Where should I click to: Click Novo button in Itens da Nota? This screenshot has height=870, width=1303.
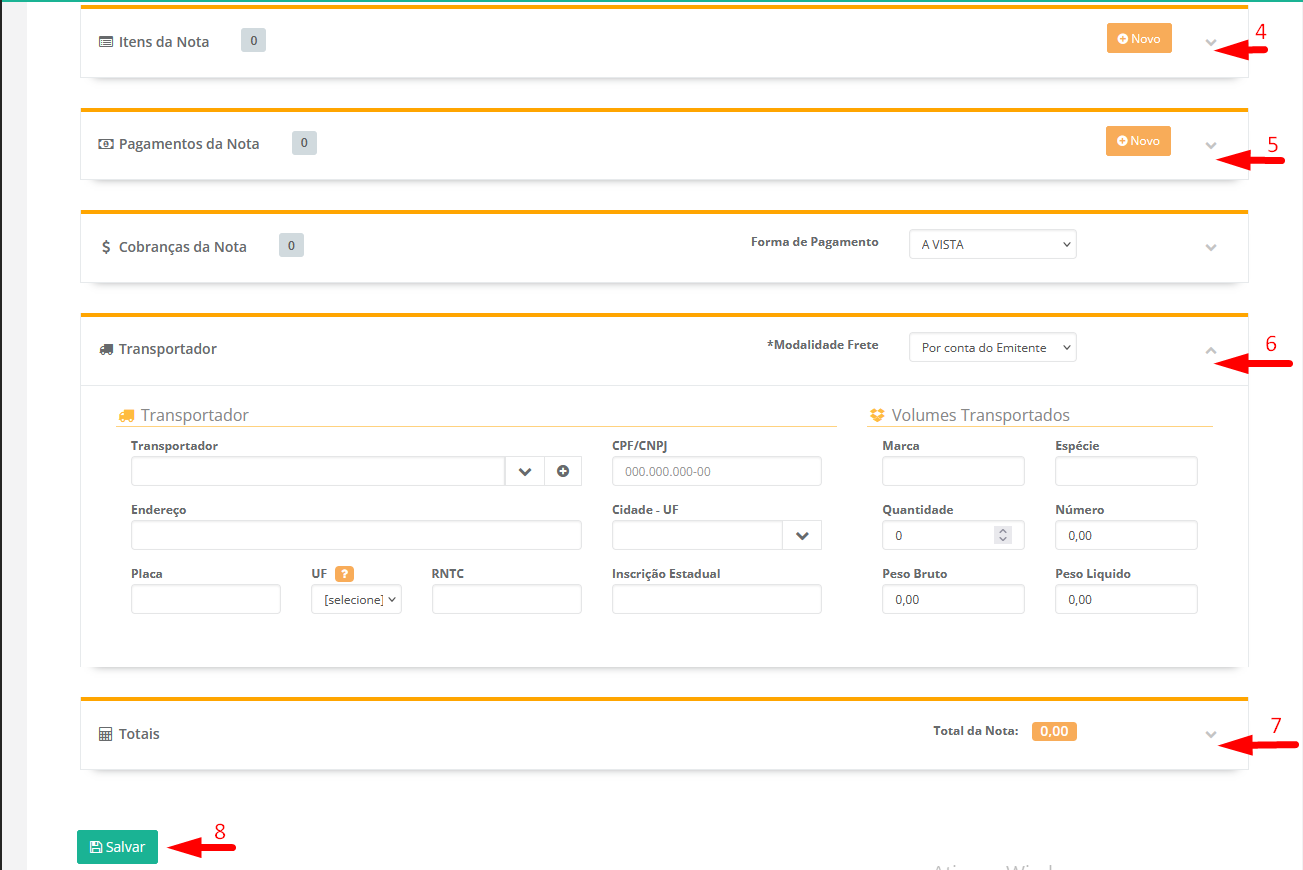(x=1139, y=38)
